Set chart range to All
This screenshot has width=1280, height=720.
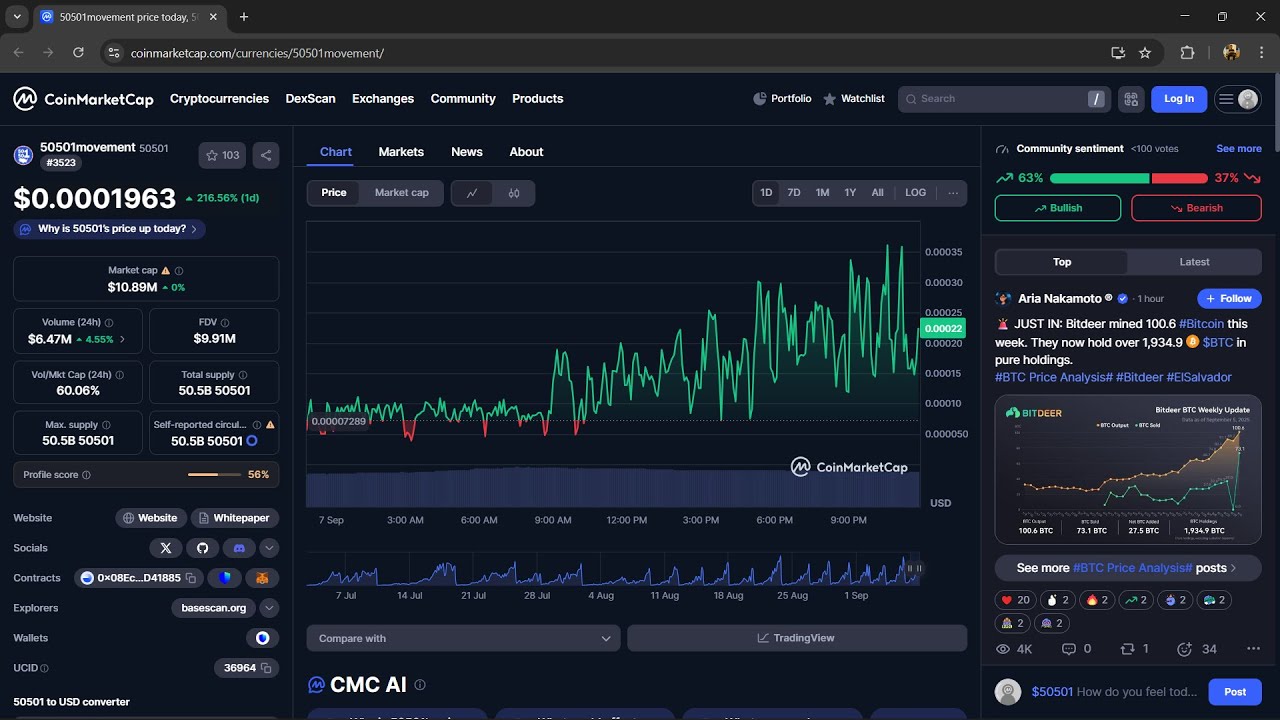[877, 193]
